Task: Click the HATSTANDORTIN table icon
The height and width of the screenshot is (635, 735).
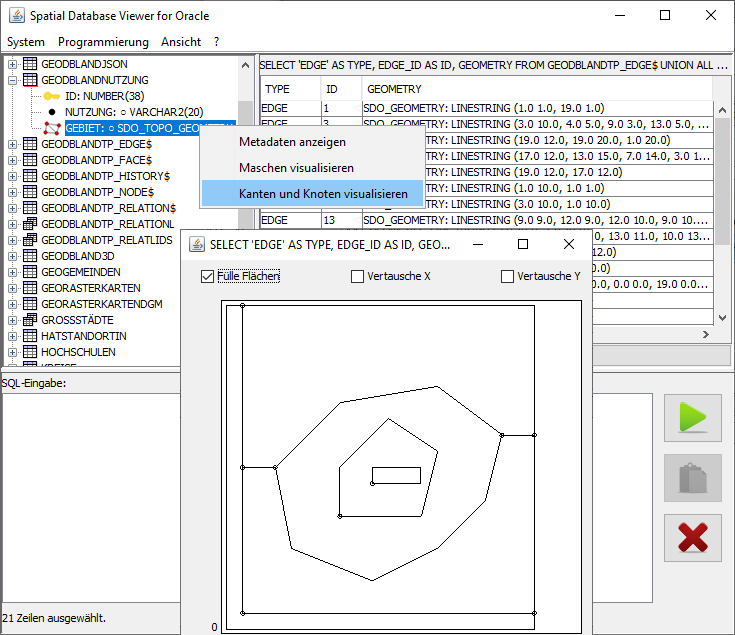Action: click(30, 336)
